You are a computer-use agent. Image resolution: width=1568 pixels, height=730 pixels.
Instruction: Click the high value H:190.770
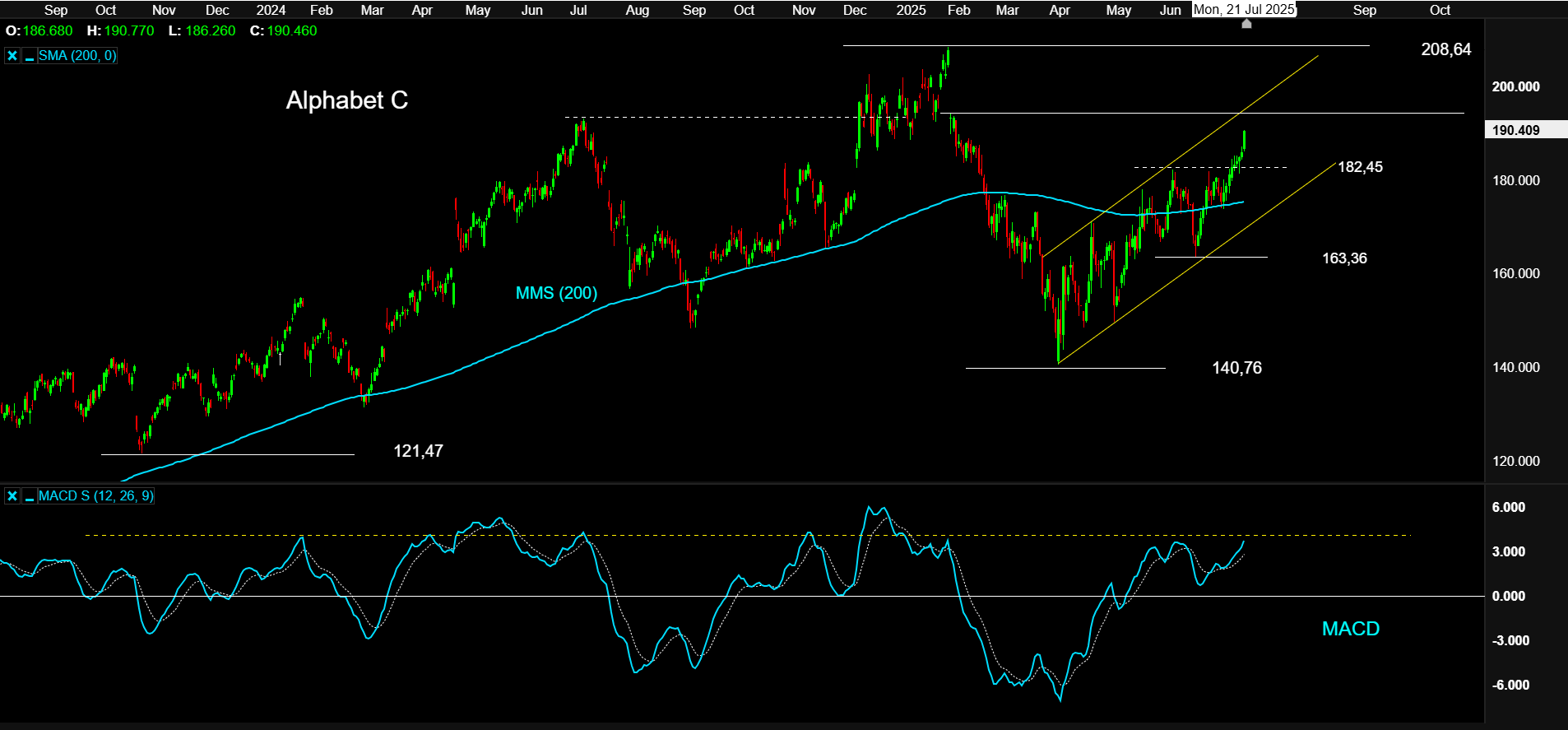tap(120, 30)
